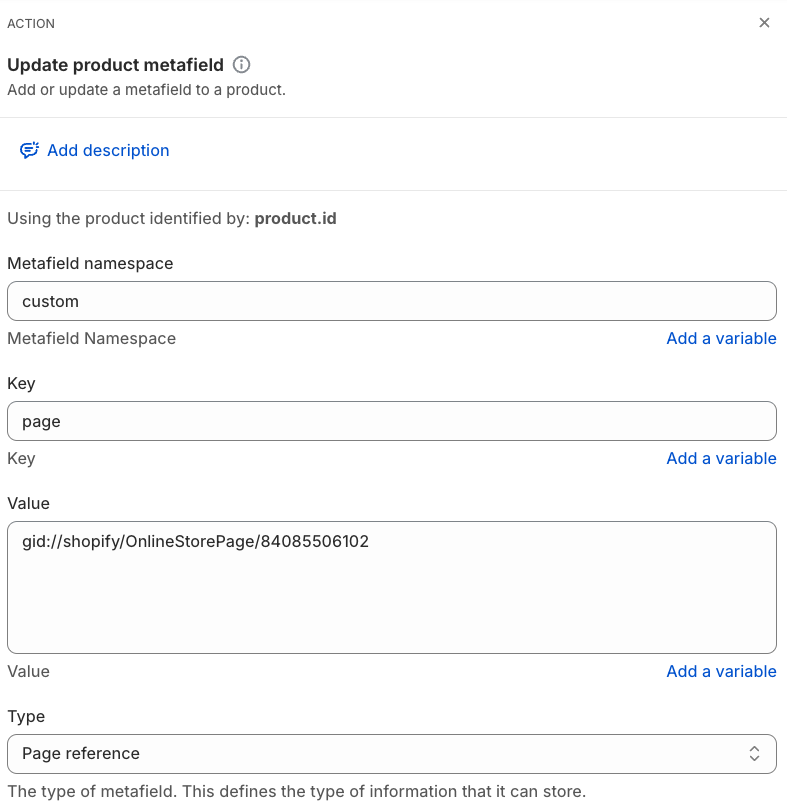Click the ACTION header label
Viewport: 787px width, 812px height.
point(31,23)
